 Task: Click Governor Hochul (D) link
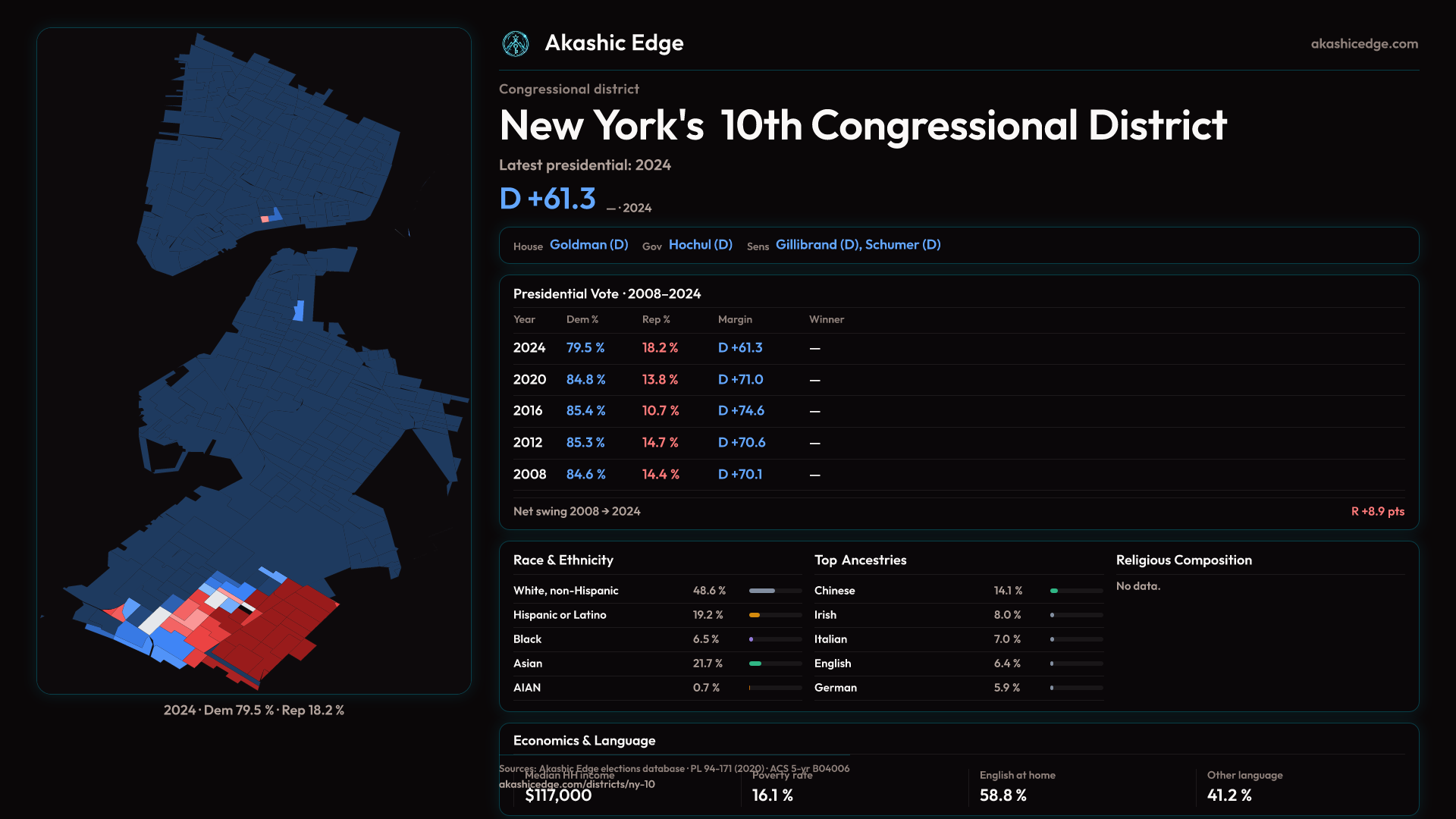pyautogui.click(x=700, y=245)
